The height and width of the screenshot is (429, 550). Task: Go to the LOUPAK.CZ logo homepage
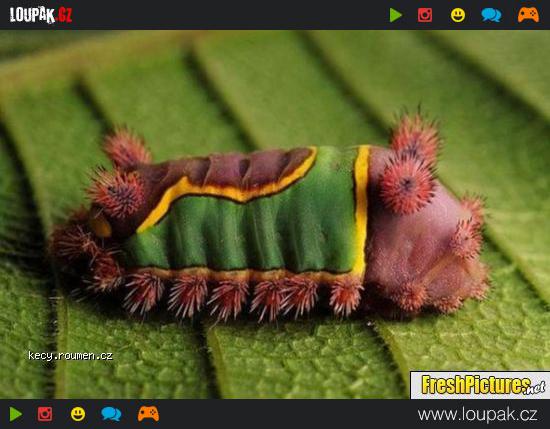coord(41,15)
